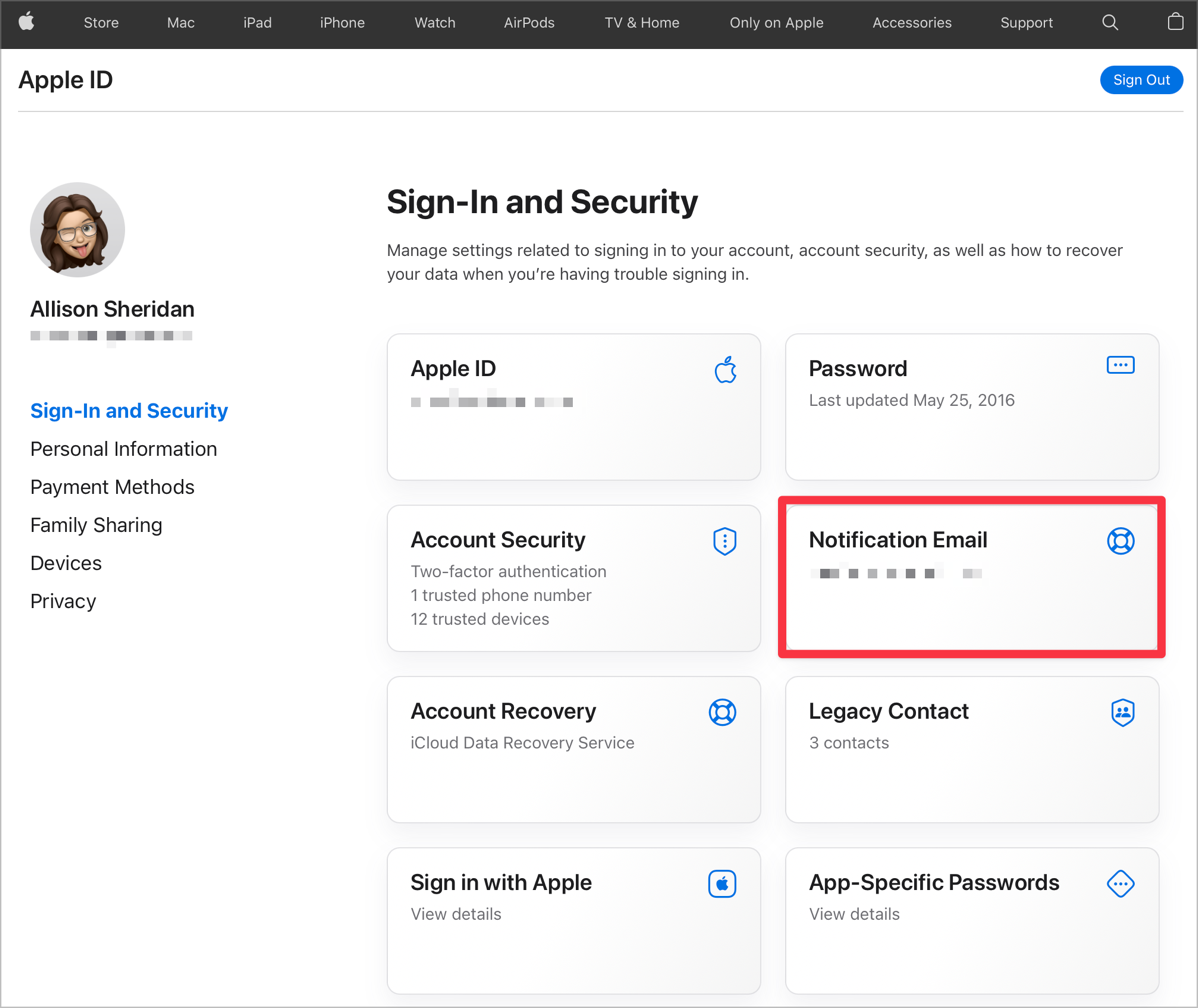
Task: Click the Apple logo in navigation bar
Action: pyautogui.click(x=27, y=21)
